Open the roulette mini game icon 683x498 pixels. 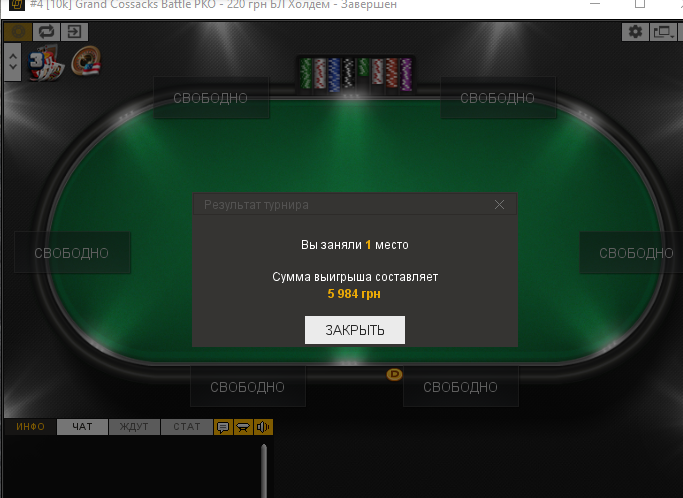[x=86, y=61]
